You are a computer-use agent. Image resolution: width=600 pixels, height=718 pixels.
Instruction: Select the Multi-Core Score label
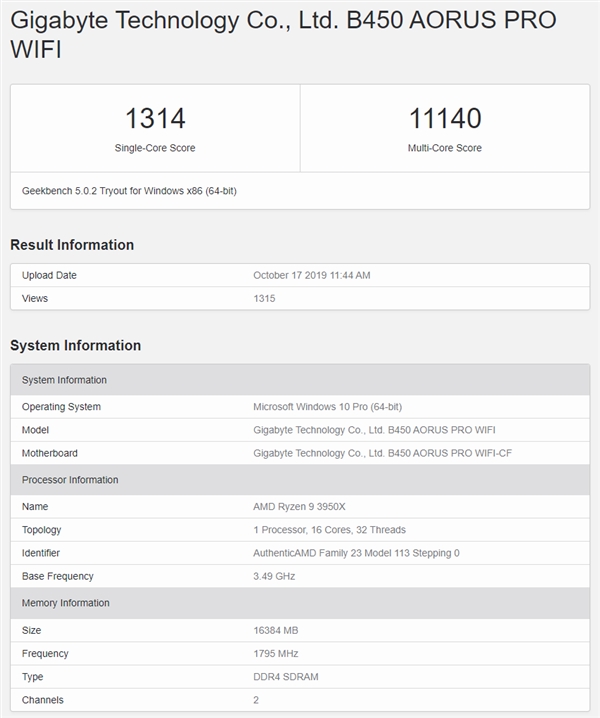(445, 148)
